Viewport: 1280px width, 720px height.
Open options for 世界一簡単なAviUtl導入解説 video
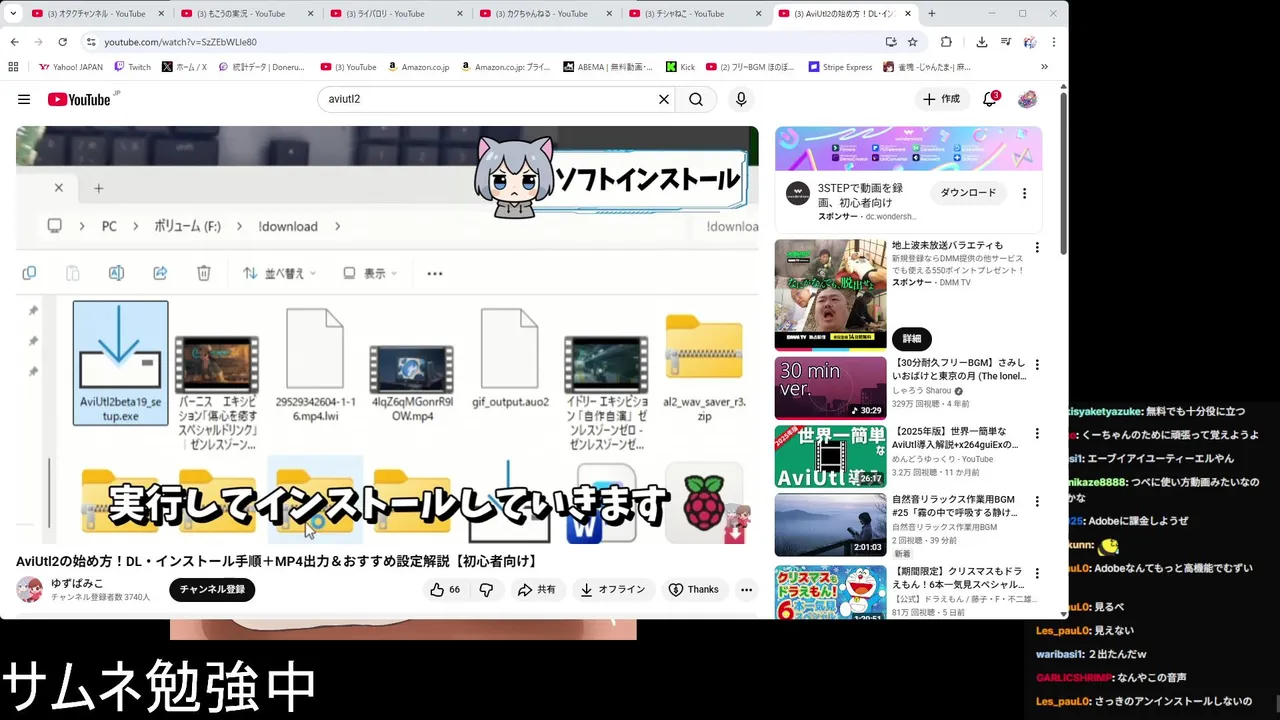pyautogui.click(x=1036, y=434)
